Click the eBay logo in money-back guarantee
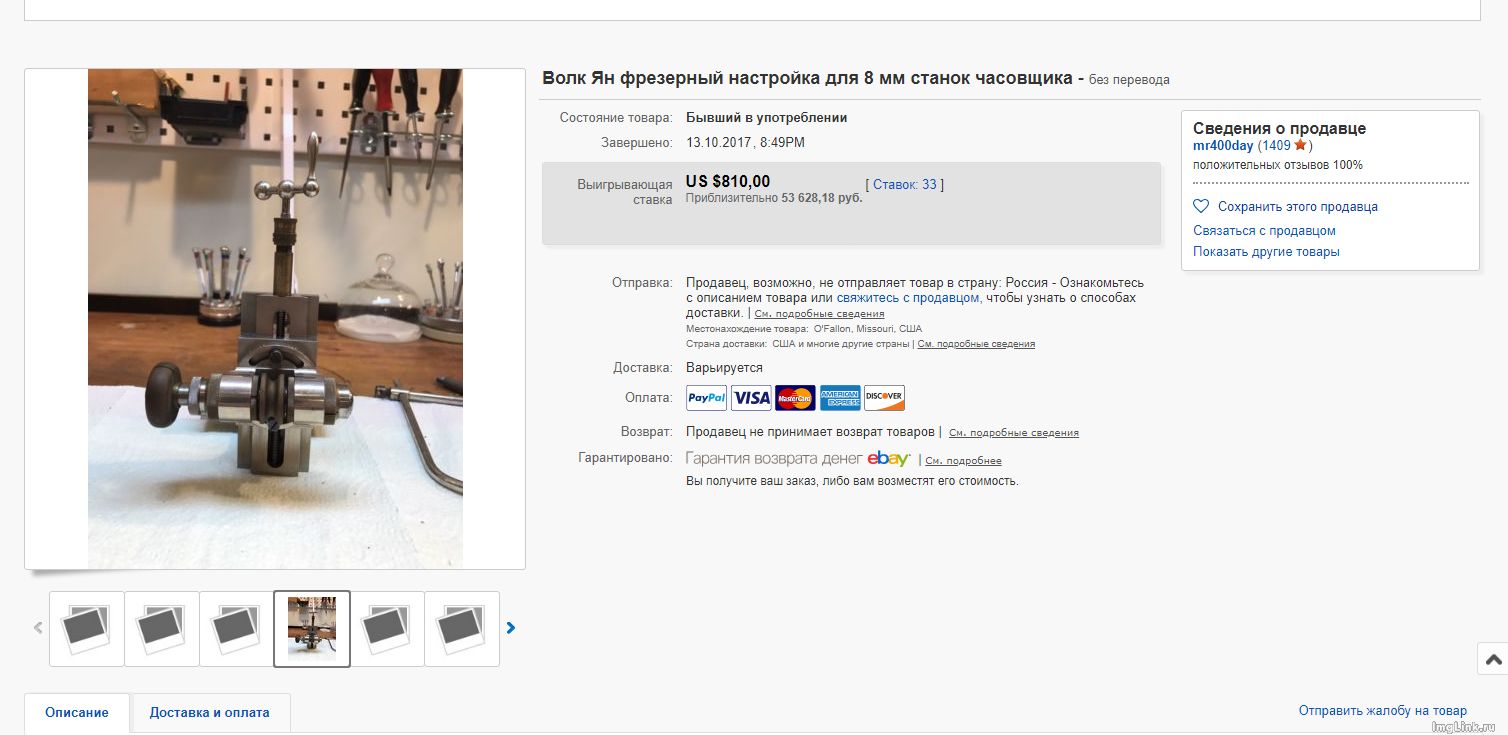 coord(889,459)
